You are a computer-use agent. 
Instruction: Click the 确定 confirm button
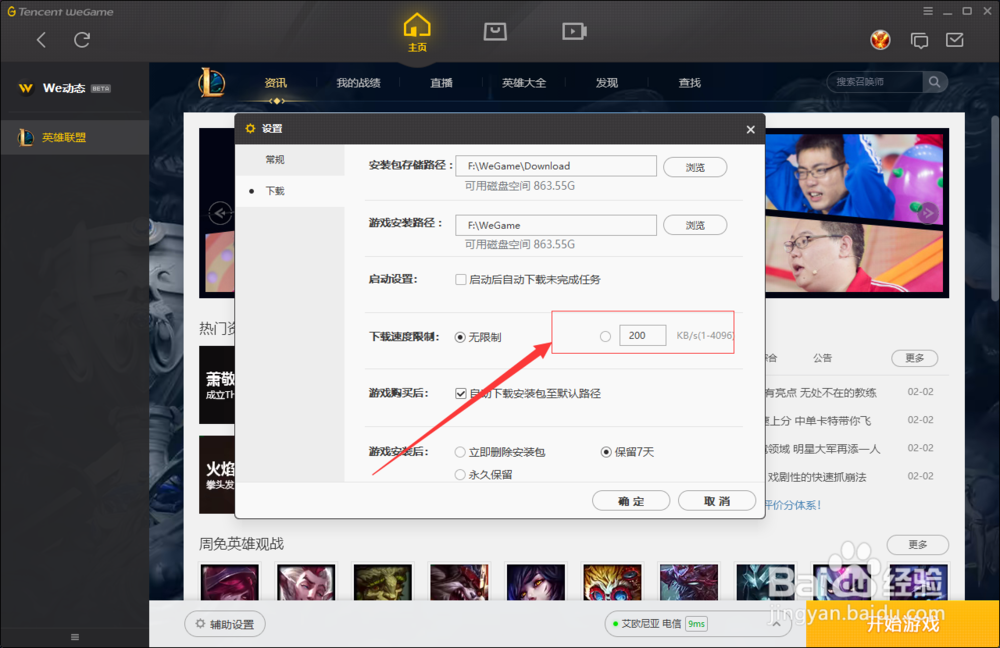coord(631,501)
